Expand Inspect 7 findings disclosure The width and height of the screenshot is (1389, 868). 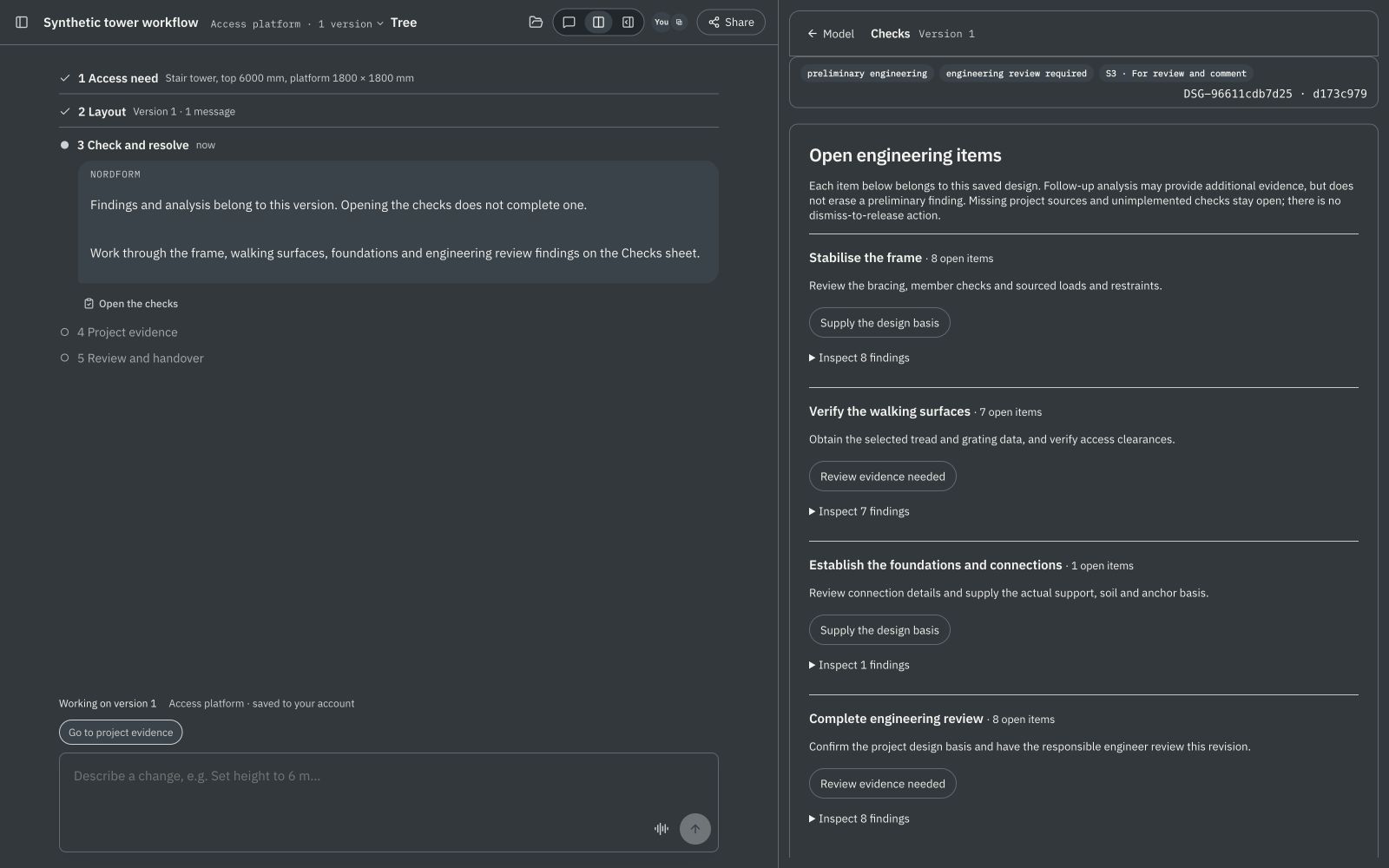pyautogui.click(x=859, y=511)
